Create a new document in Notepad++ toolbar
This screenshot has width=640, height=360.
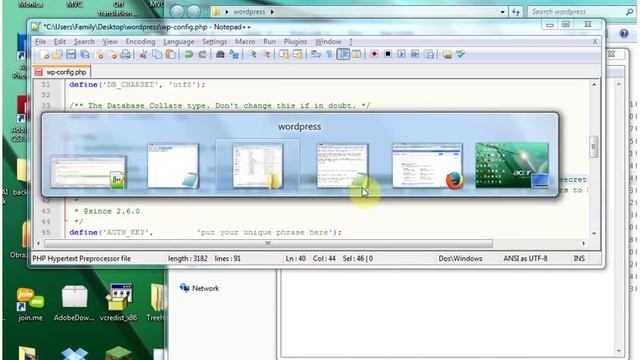coord(44,54)
